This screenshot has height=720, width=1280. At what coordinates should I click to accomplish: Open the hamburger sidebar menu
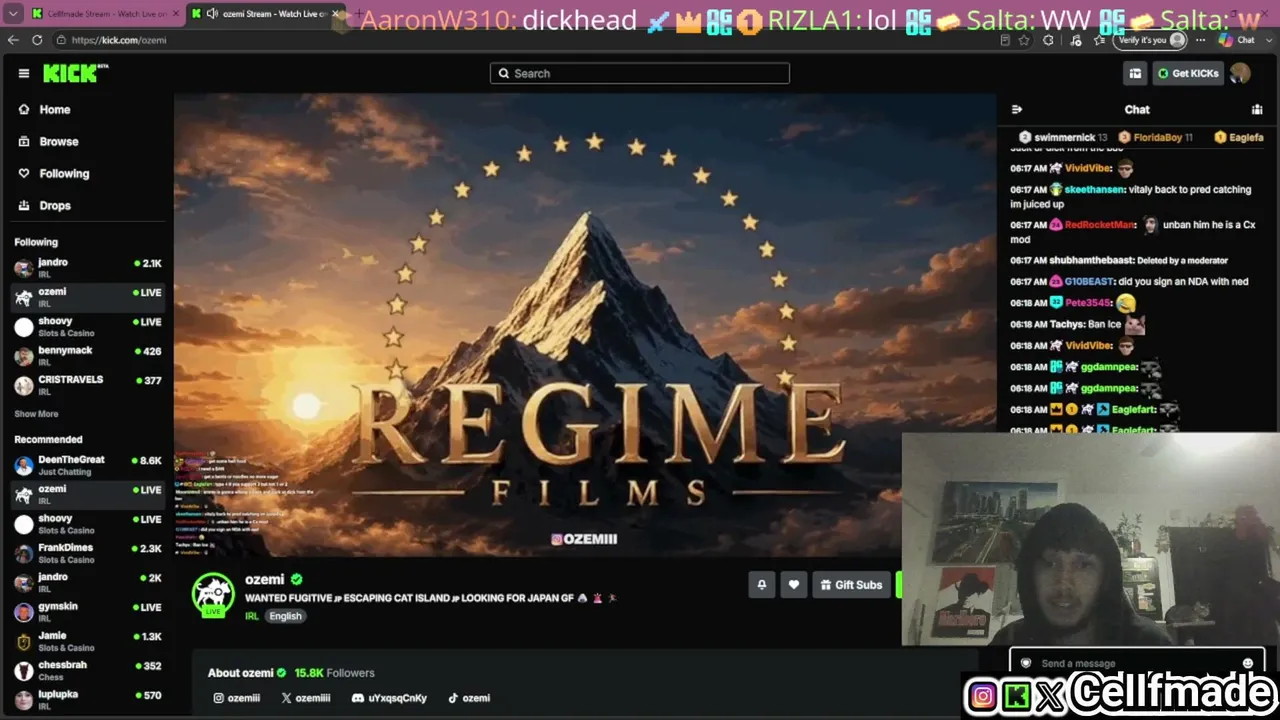[x=24, y=73]
